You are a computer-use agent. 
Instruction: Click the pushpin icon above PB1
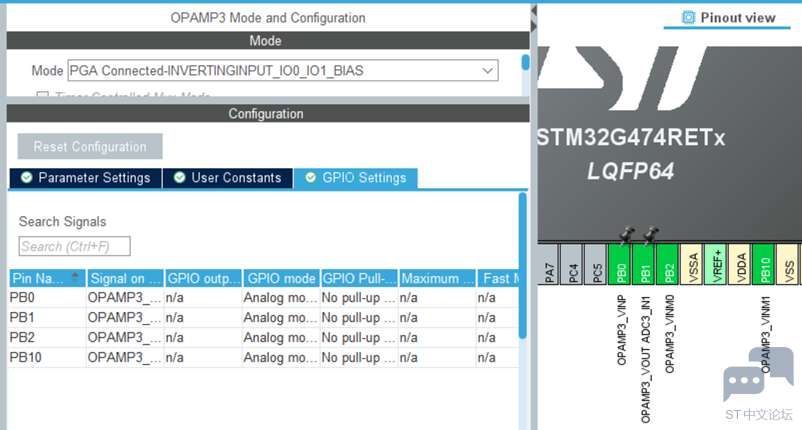650,235
